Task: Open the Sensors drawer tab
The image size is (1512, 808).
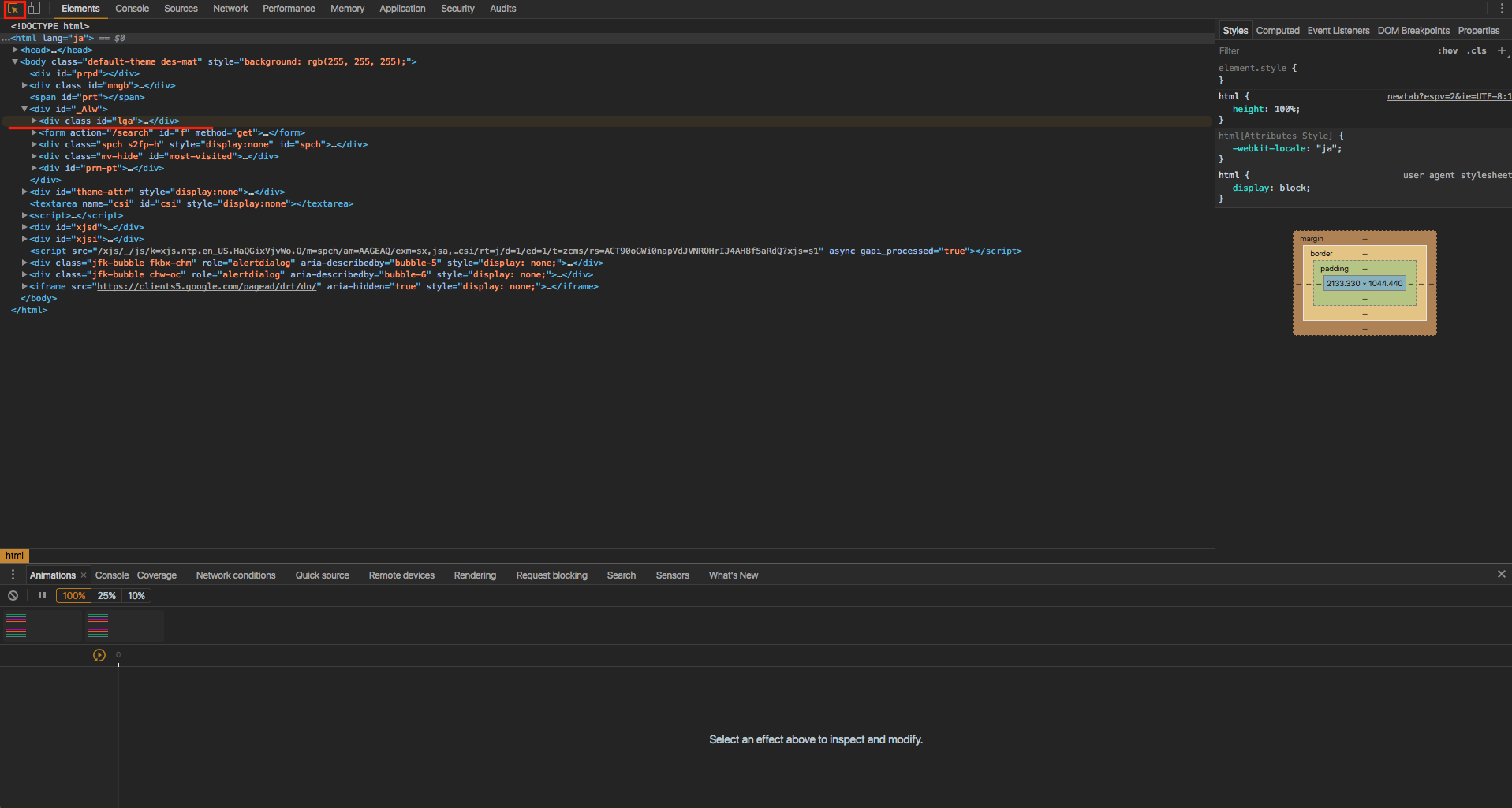Action: (x=673, y=575)
